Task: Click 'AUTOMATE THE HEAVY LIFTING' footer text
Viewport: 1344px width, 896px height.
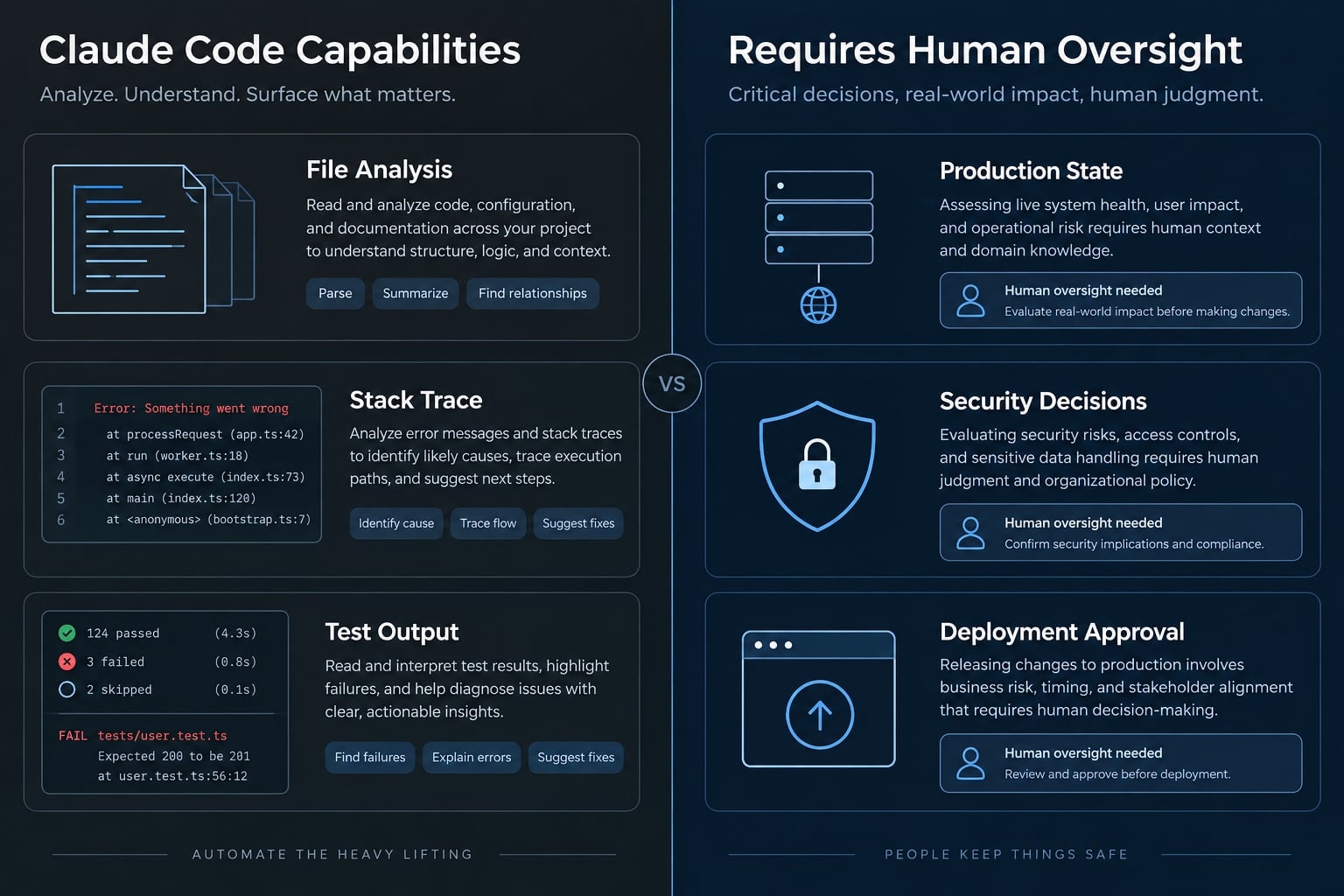Action: click(x=332, y=854)
